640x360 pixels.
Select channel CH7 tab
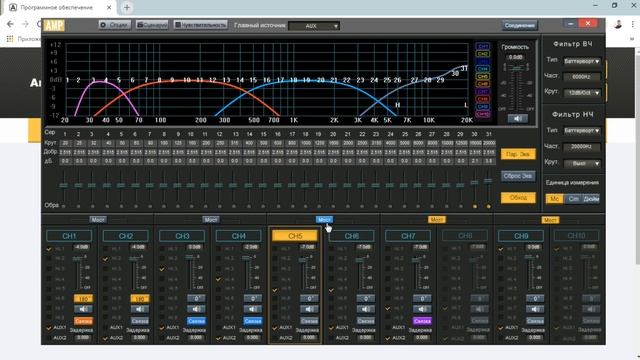(x=408, y=236)
